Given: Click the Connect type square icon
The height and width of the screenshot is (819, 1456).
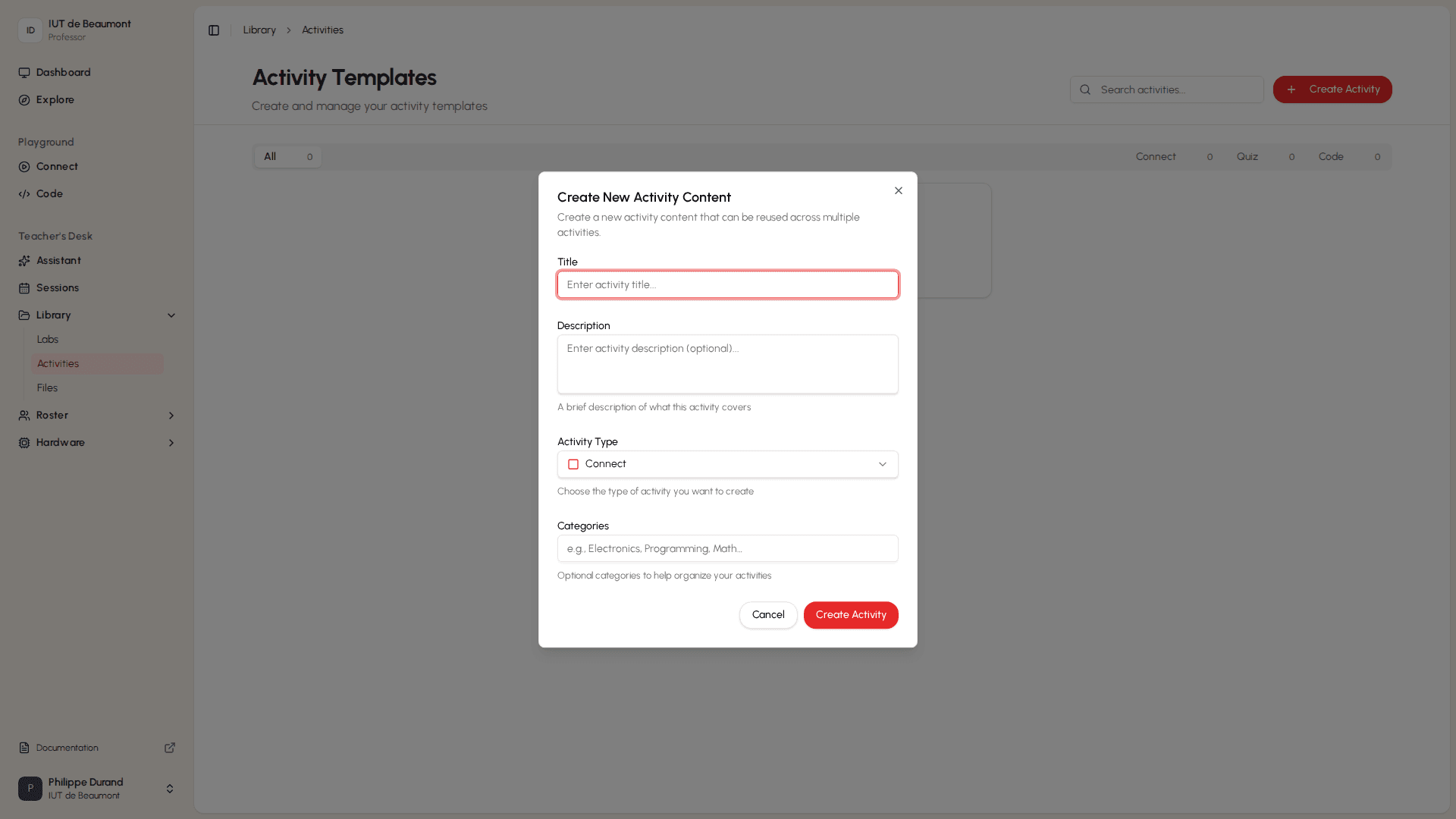Looking at the screenshot, I should 573,464.
